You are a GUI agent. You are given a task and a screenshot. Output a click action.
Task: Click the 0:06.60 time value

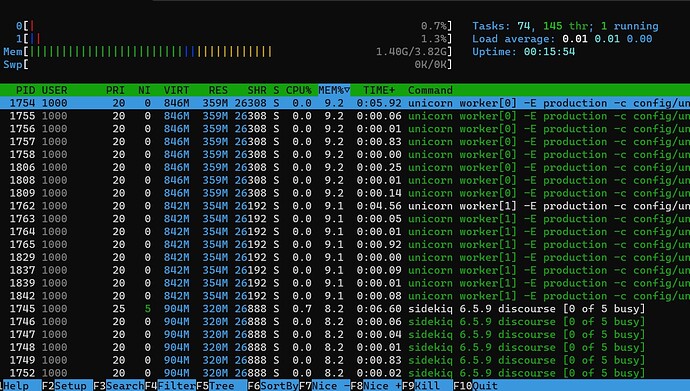[379, 309]
